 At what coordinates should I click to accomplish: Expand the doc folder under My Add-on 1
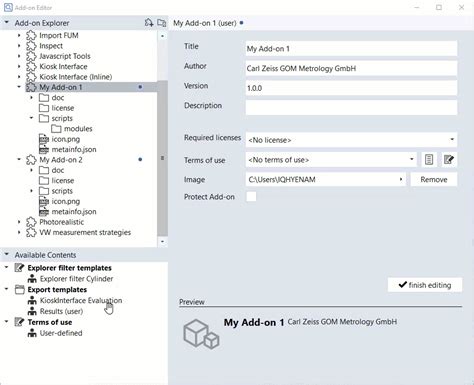click(31, 98)
